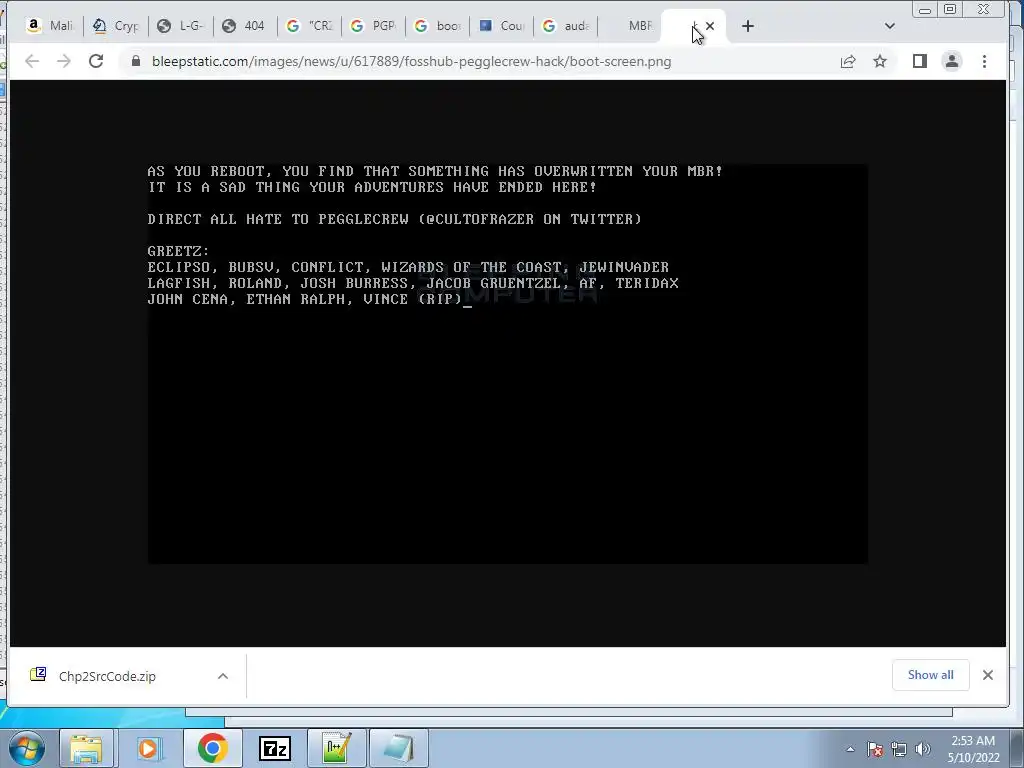Image resolution: width=1024 pixels, height=768 pixels.
Task: Open a new browser tab
Action: click(x=748, y=26)
